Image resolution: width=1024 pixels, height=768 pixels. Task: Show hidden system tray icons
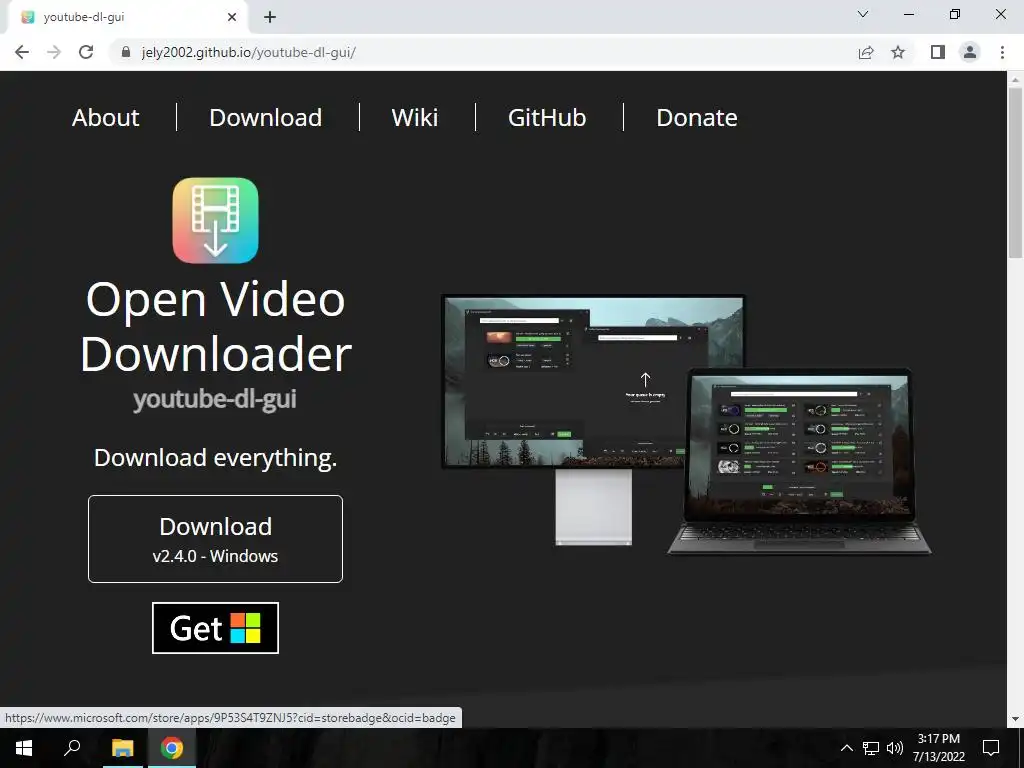846,748
